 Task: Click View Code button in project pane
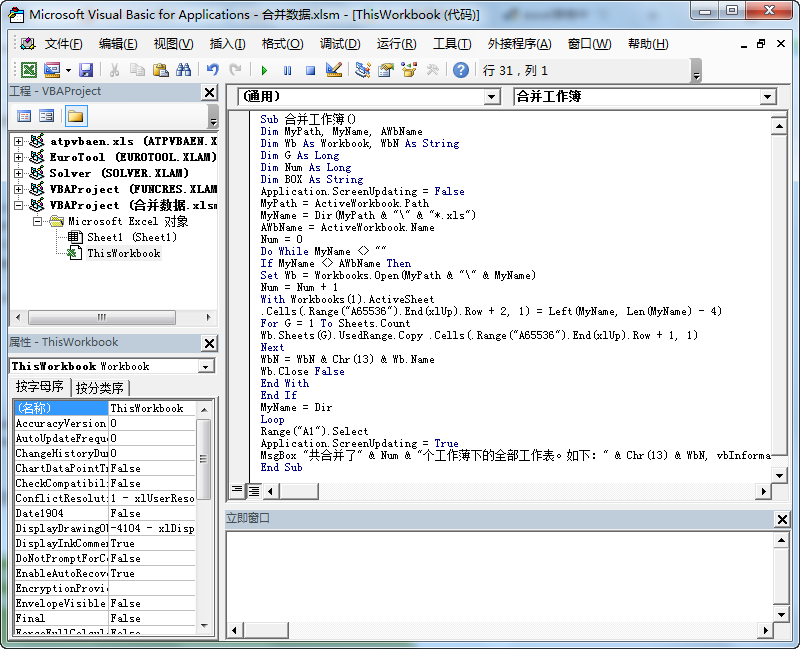(x=24, y=116)
